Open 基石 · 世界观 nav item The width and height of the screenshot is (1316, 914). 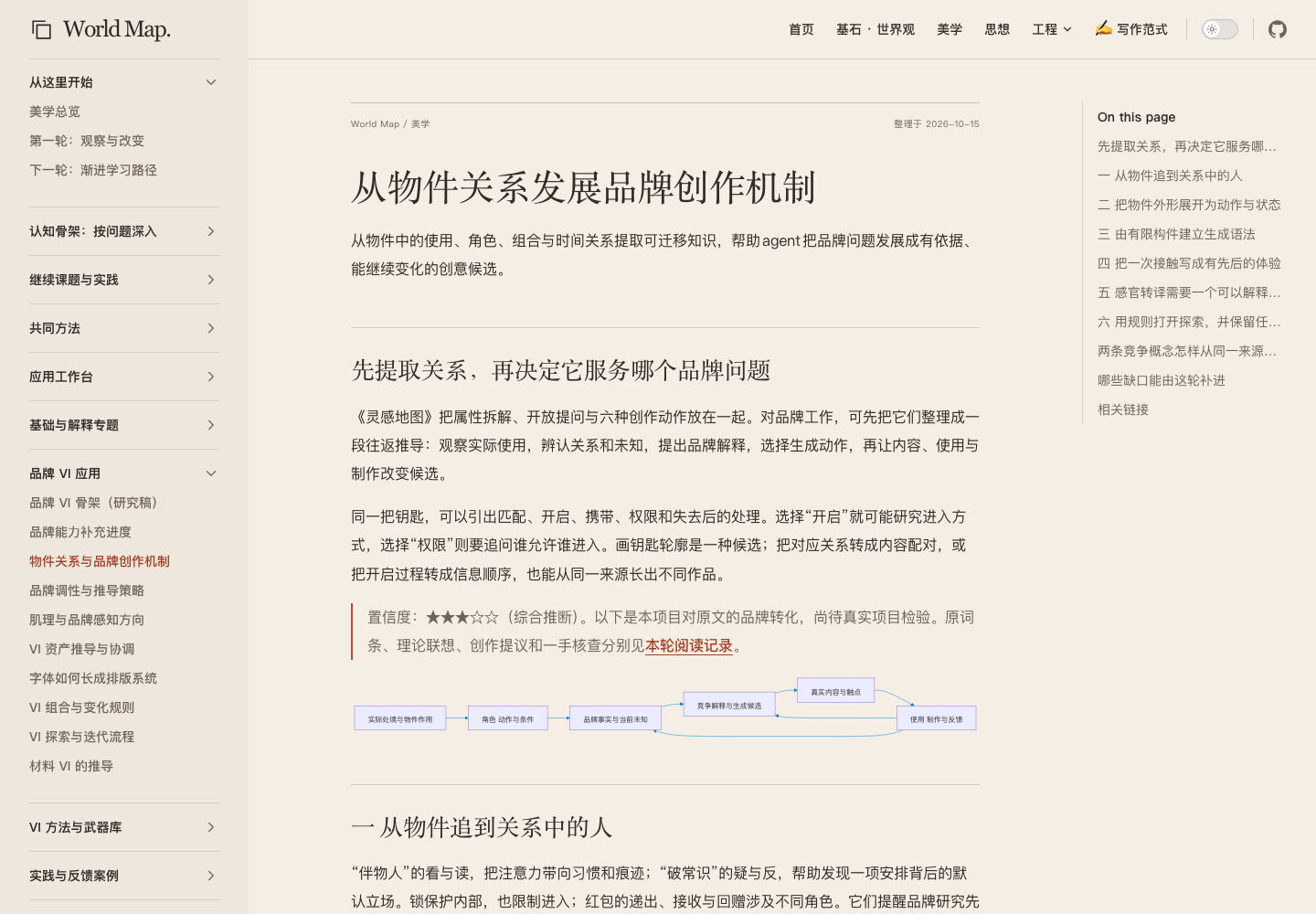click(876, 29)
